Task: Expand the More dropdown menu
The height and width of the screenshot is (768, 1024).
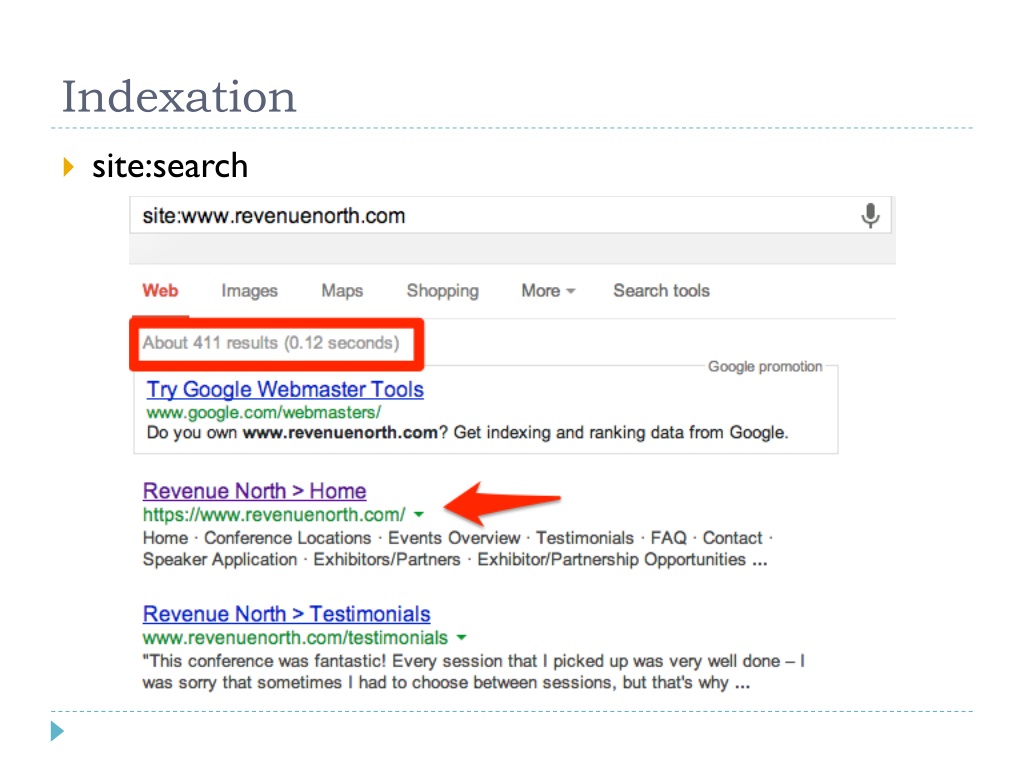Action: point(548,291)
